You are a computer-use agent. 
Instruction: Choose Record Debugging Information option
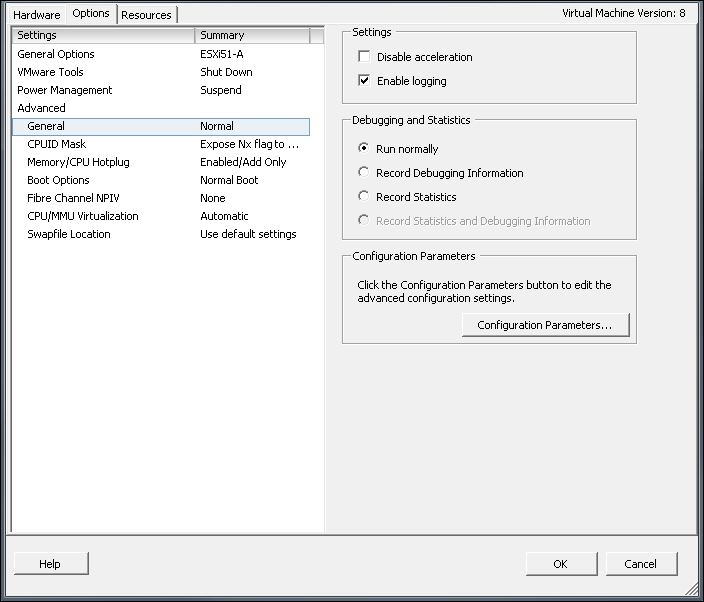(x=364, y=172)
